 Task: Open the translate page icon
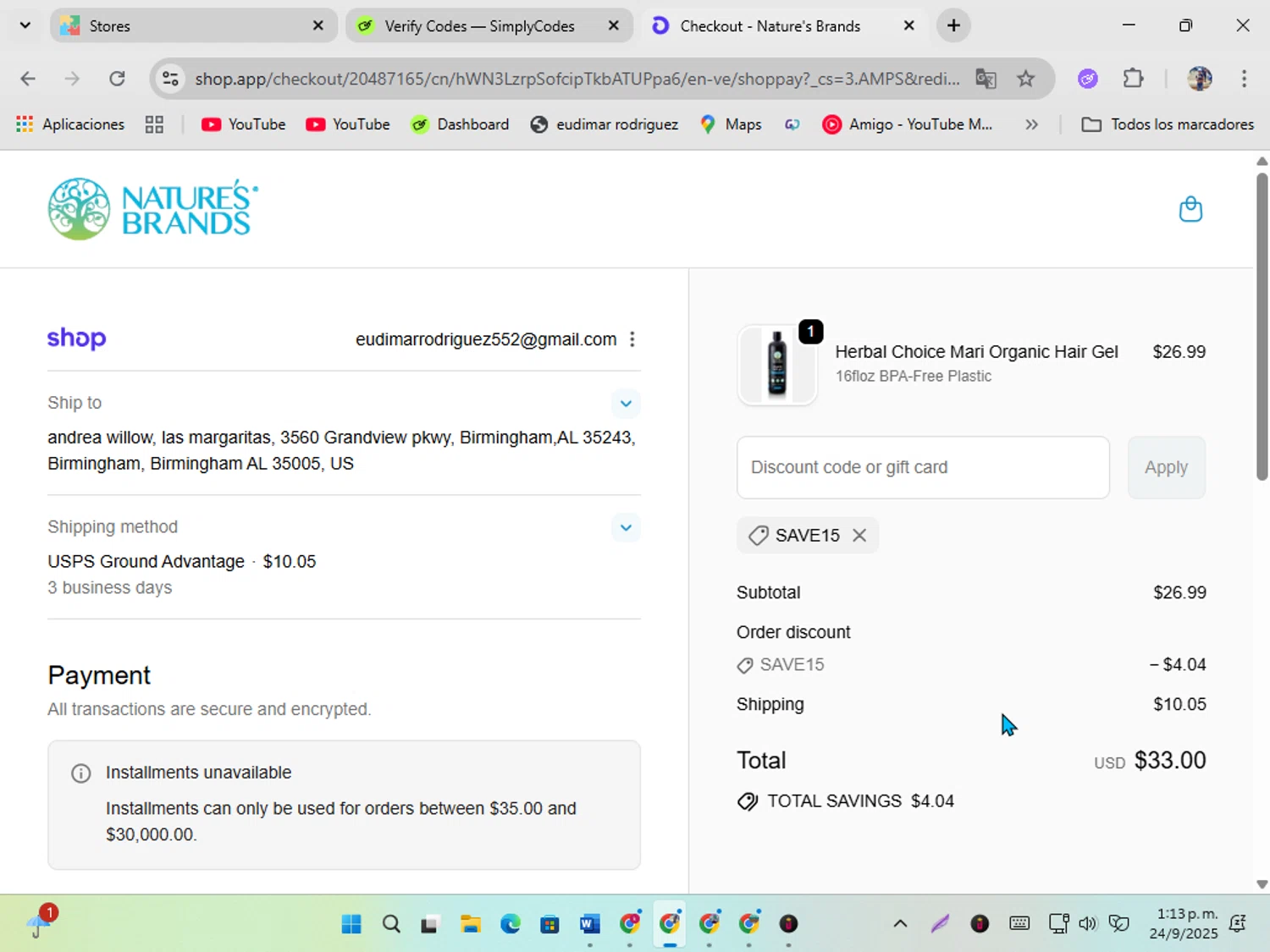pos(986,79)
